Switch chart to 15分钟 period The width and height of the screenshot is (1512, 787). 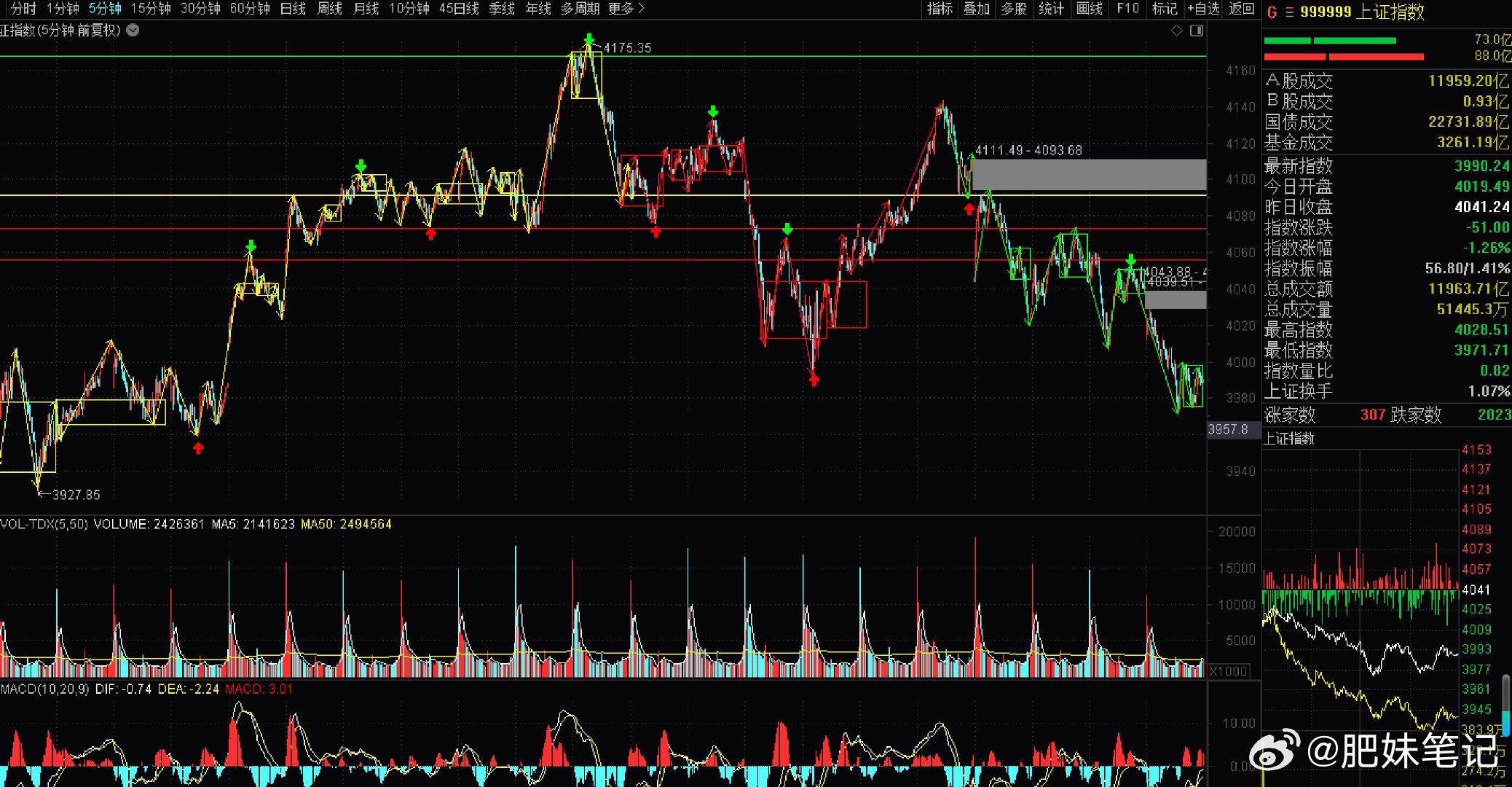[x=151, y=8]
